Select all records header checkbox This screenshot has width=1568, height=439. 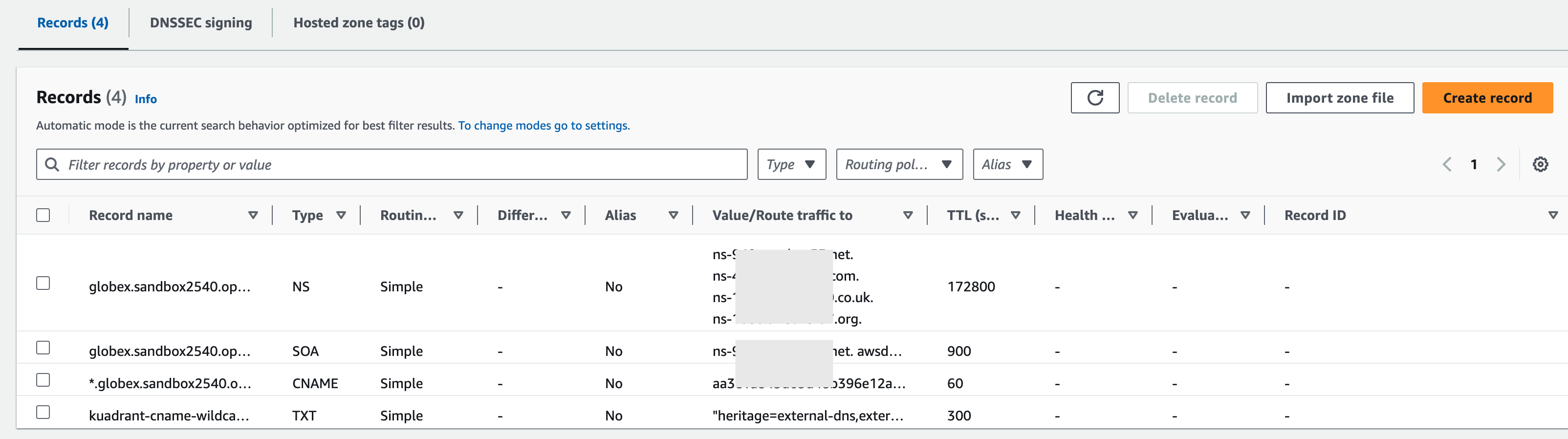[x=43, y=215]
